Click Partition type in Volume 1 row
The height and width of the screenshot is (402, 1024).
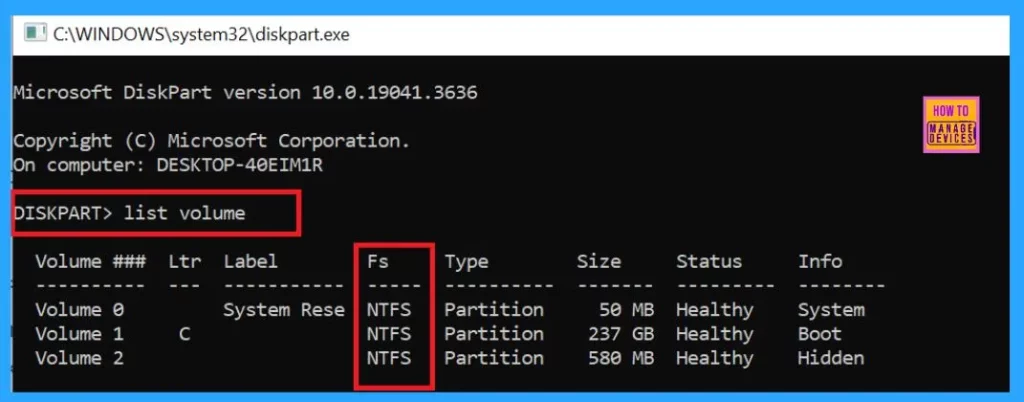[x=494, y=334]
